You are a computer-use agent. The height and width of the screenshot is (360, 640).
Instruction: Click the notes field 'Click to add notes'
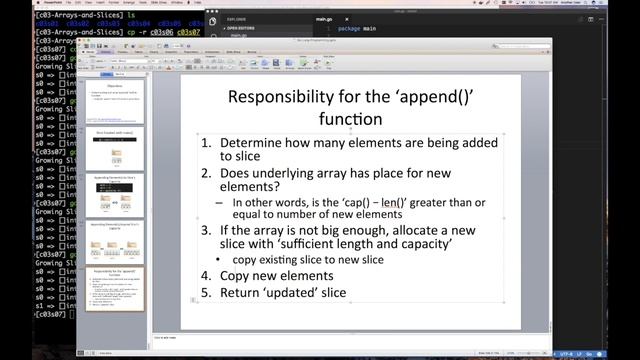[165, 338]
